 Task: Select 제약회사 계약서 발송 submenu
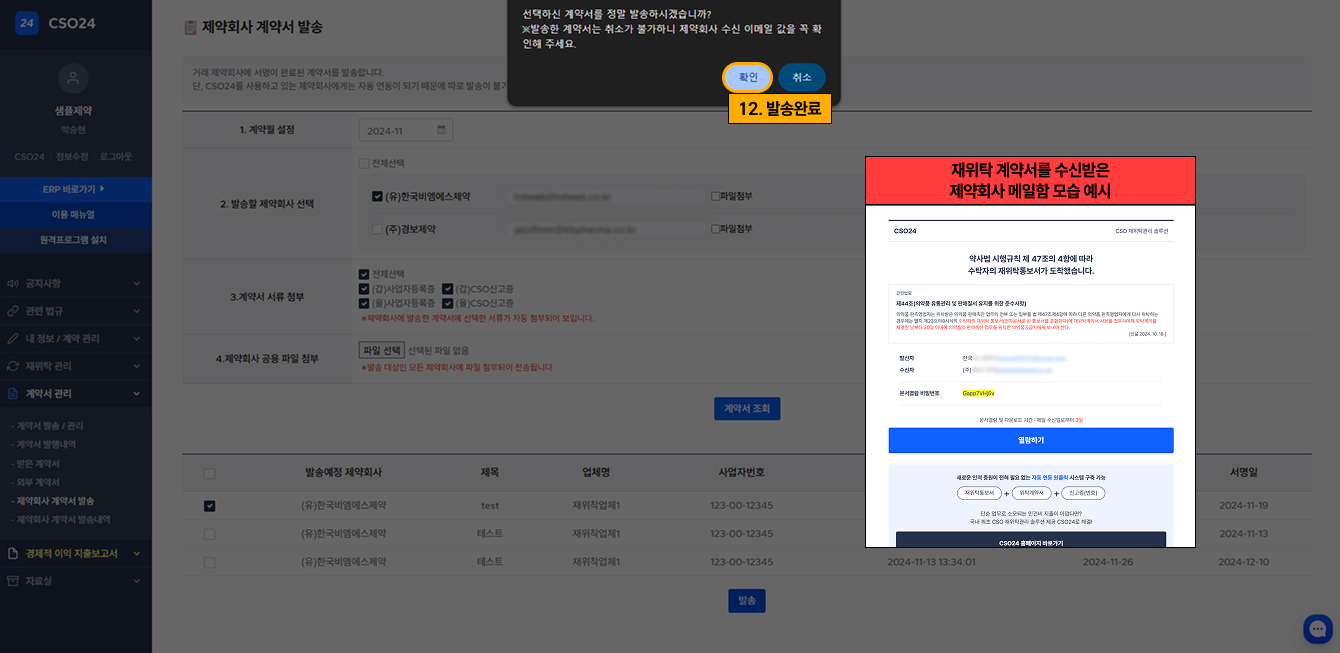pyautogui.click(x=53, y=501)
